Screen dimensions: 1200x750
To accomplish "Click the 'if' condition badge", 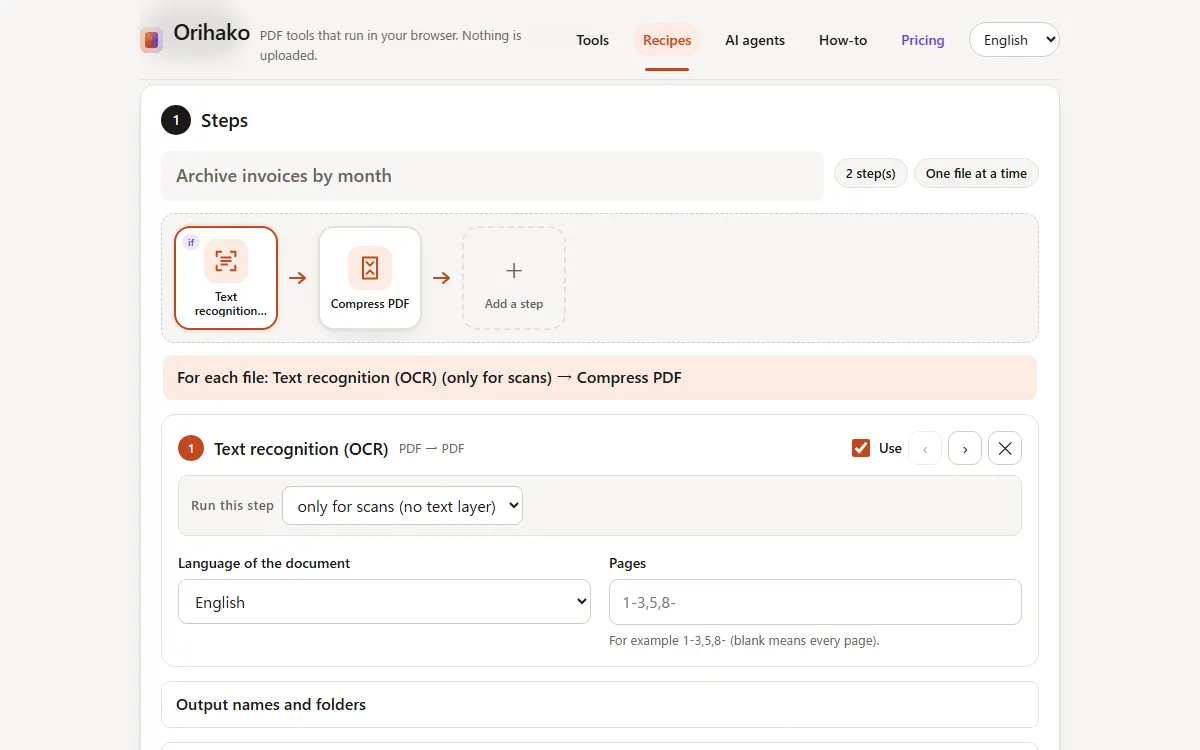I will tap(191, 242).
